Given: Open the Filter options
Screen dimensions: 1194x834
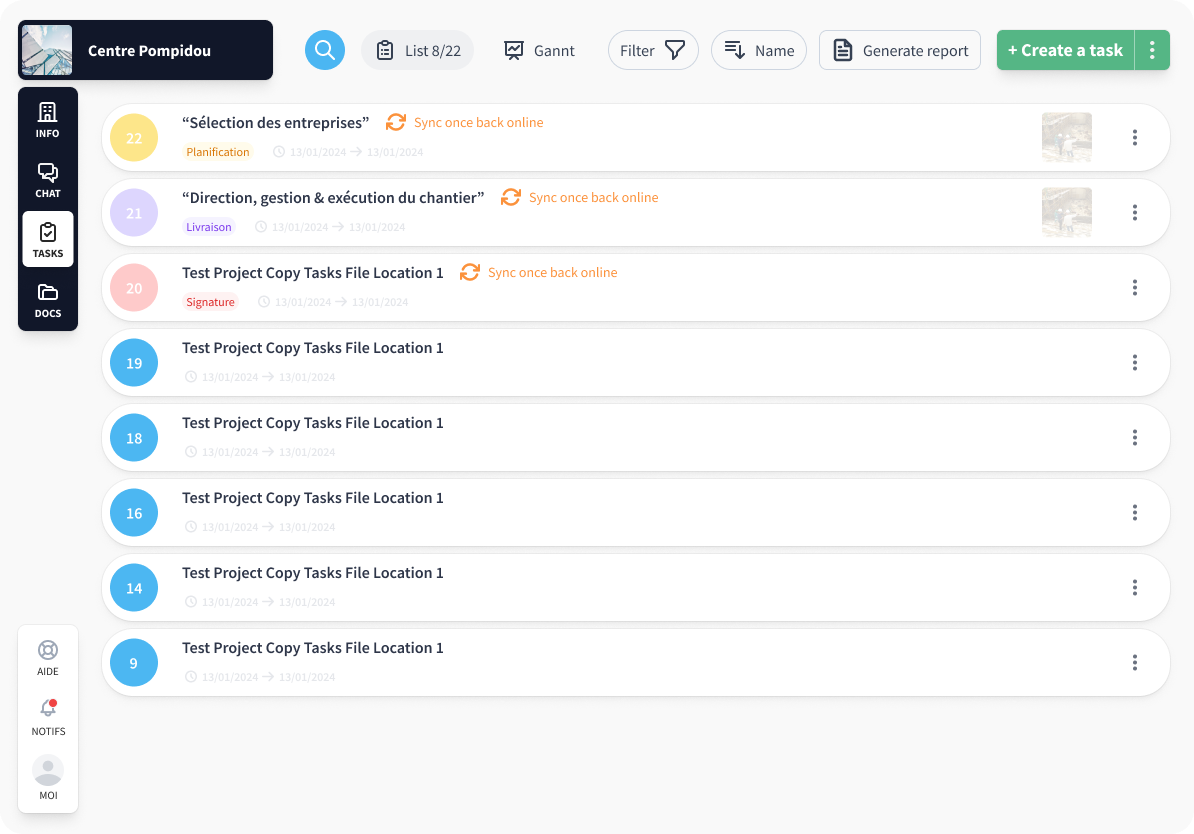Looking at the screenshot, I should (653, 50).
